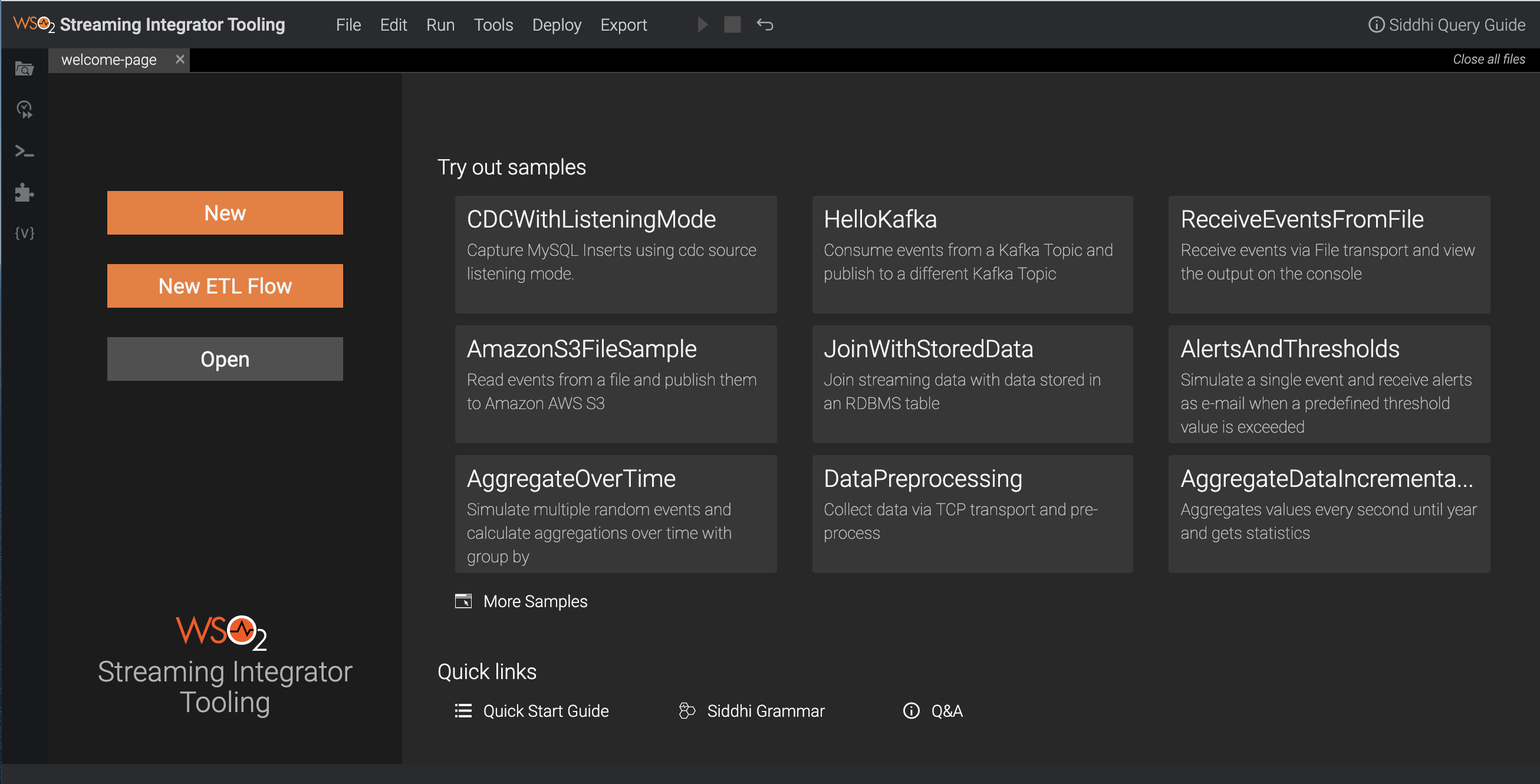Click the More Samples window icon
The width and height of the screenshot is (1540, 784).
[x=463, y=601]
